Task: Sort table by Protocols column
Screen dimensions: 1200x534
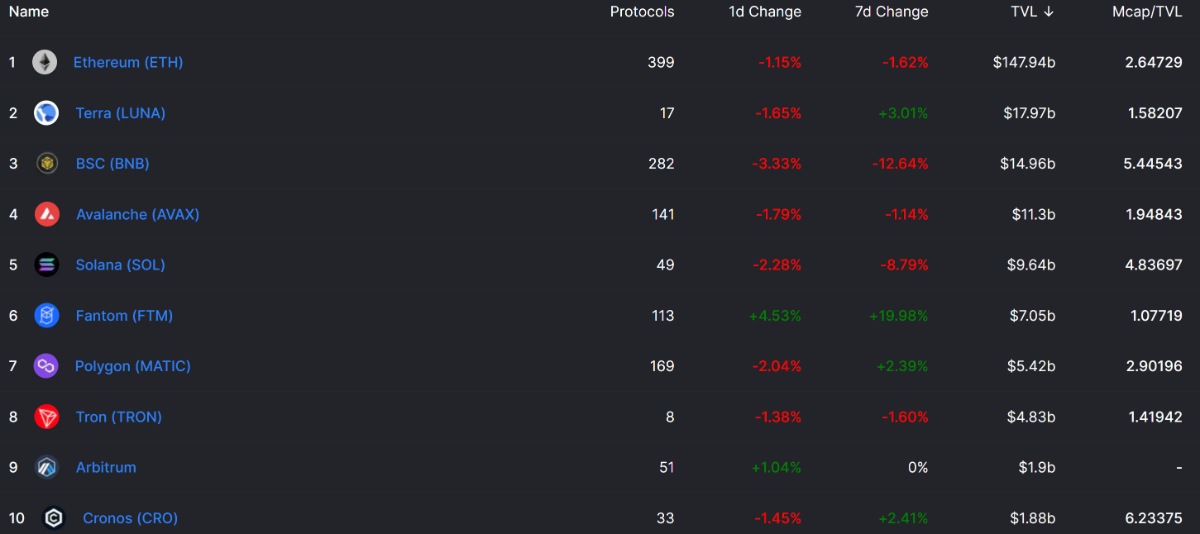Action: click(x=642, y=12)
